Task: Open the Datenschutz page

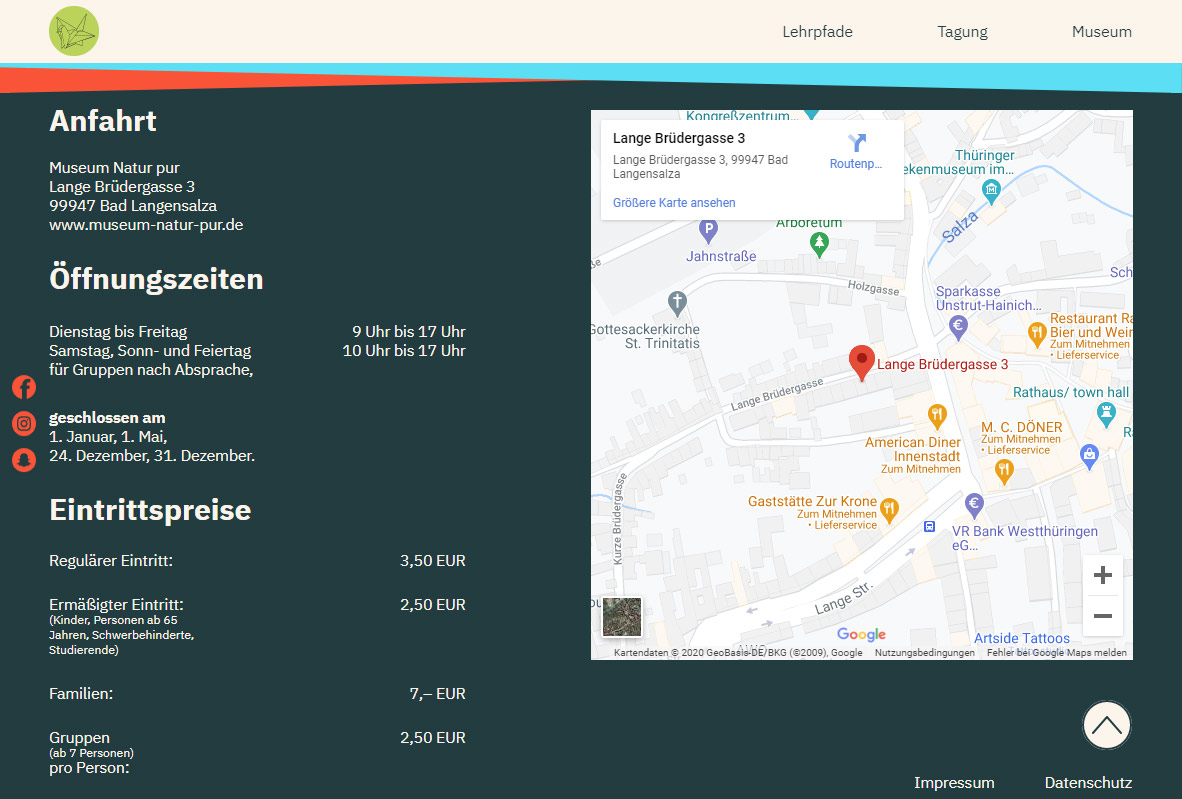Action: point(1088,782)
